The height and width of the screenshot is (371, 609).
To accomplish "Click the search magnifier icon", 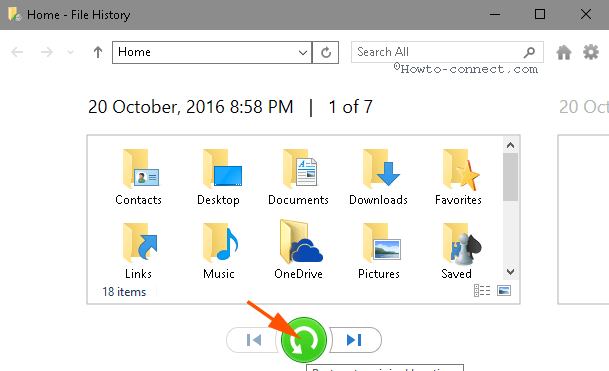I will pyautogui.click(x=530, y=52).
